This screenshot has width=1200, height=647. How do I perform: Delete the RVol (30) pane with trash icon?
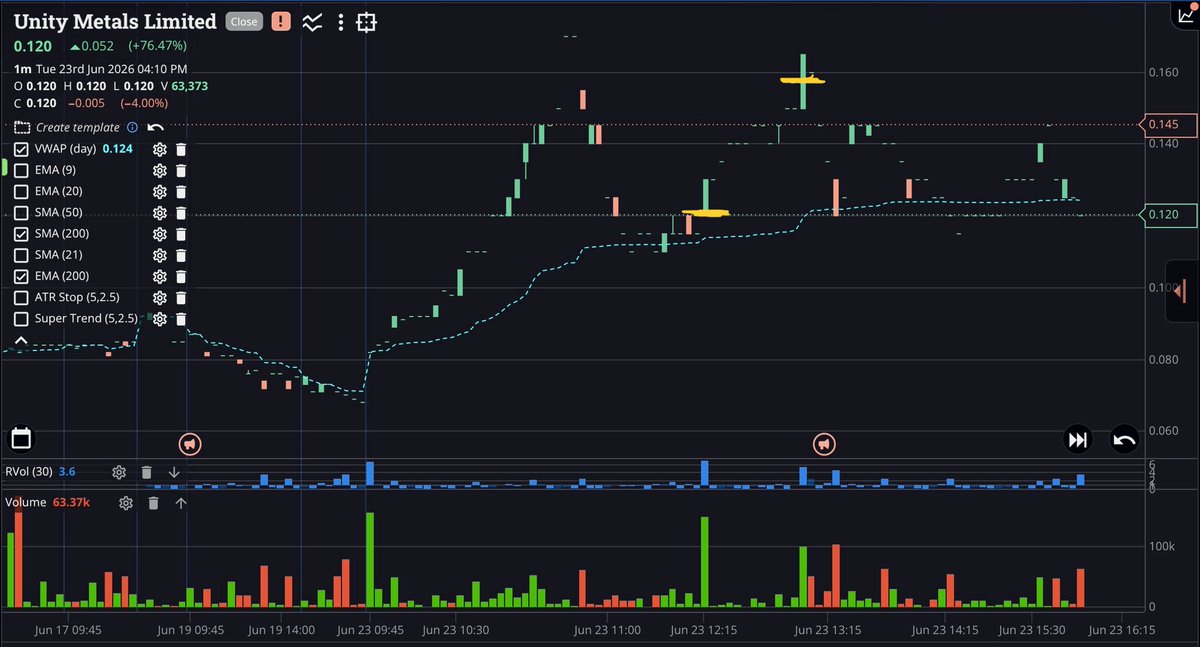147,472
